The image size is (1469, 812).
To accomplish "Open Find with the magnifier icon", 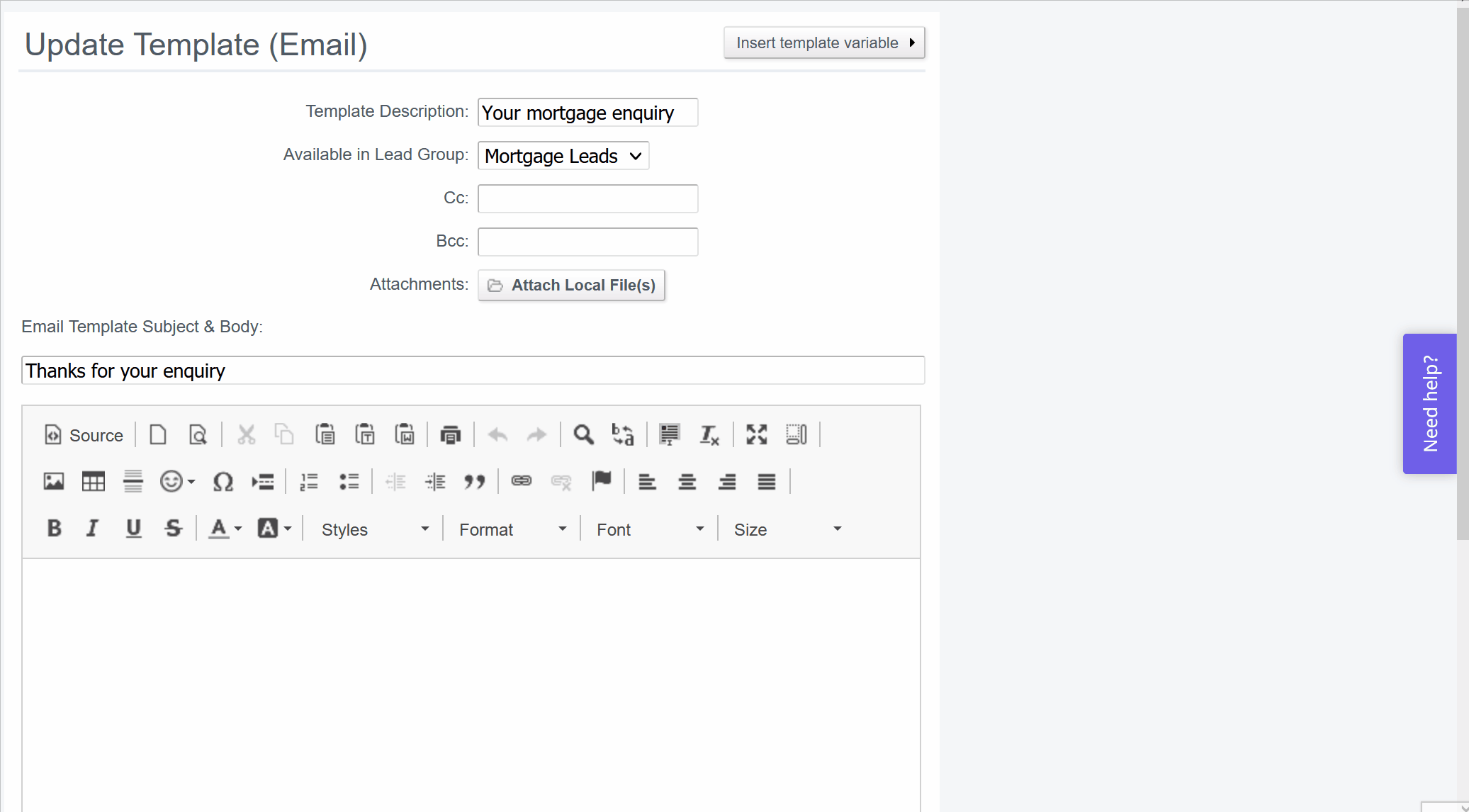I will point(583,434).
